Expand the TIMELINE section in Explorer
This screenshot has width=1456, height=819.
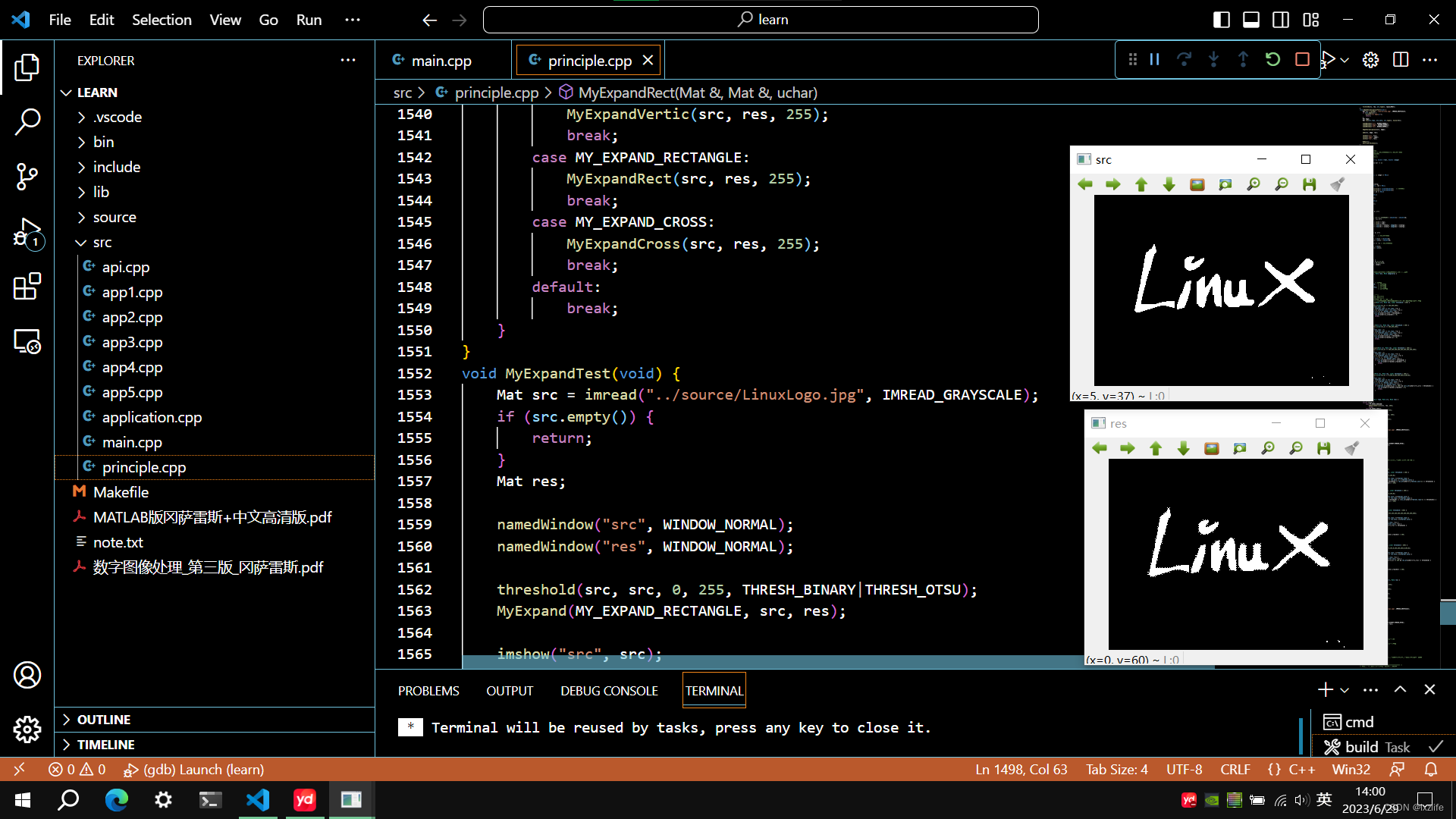point(105,744)
